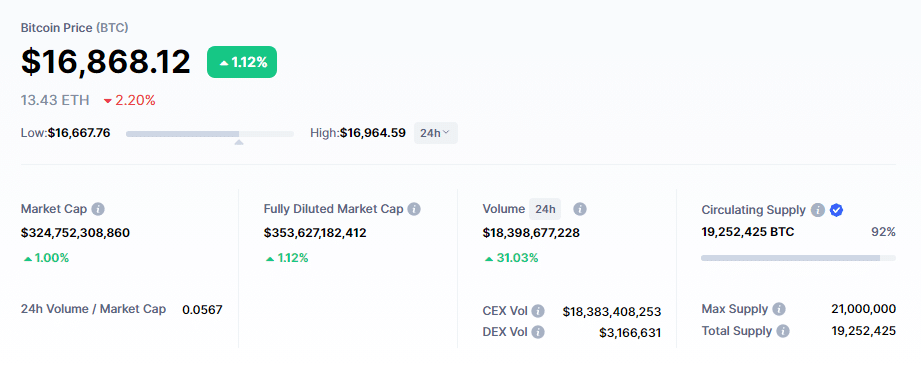Click the 19,252,425 BTC circulating supply
Viewport: 921px width, 365px height.
(748, 232)
